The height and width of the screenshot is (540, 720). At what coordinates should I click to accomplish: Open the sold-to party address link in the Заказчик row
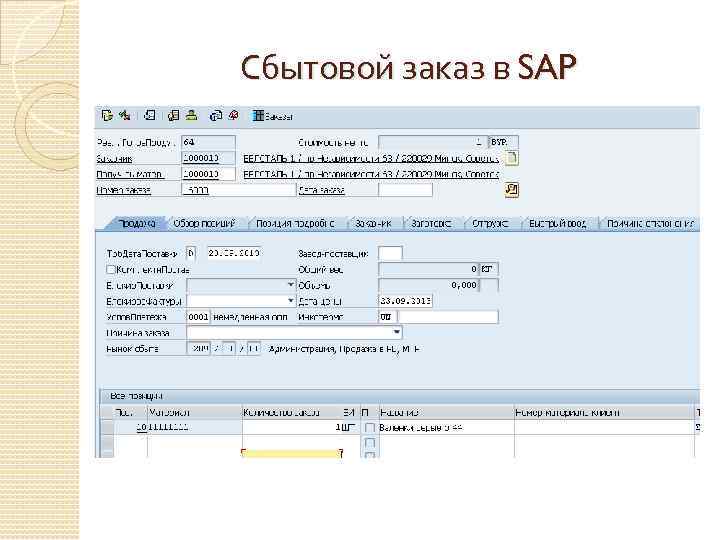tap(371, 159)
